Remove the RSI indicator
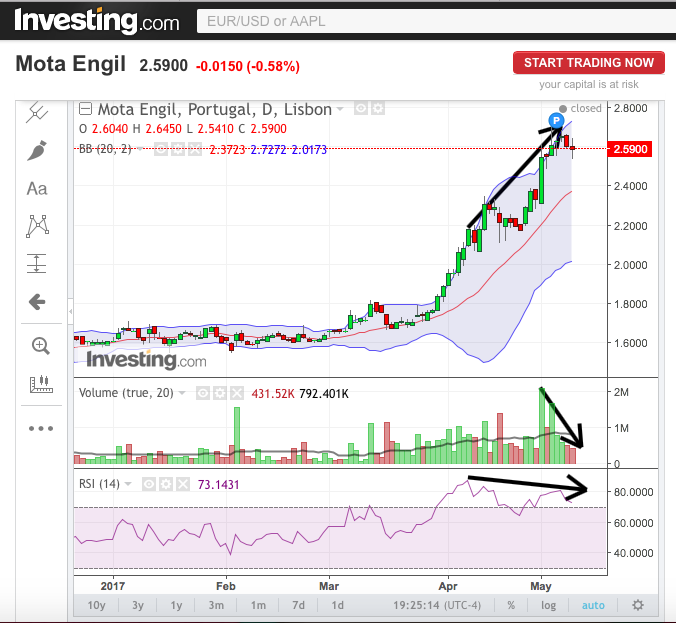The image size is (676, 623). point(183,484)
